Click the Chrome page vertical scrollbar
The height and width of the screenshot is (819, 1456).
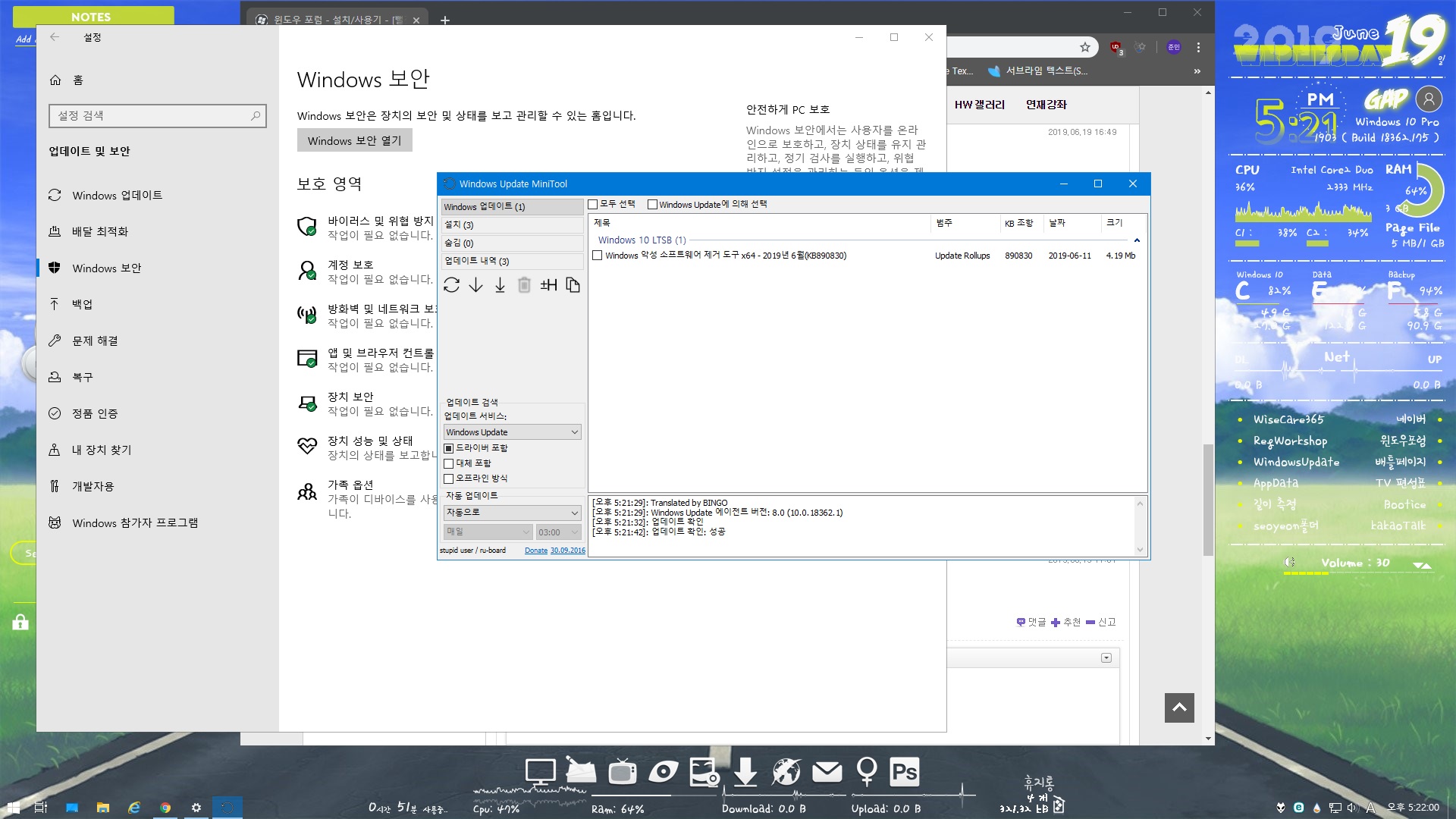pos(1208,500)
